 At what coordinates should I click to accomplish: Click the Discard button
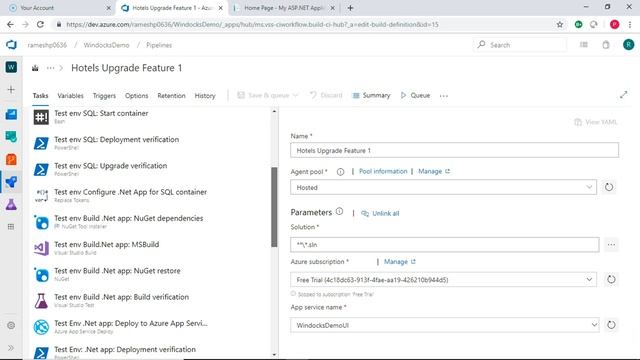coord(326,95)
